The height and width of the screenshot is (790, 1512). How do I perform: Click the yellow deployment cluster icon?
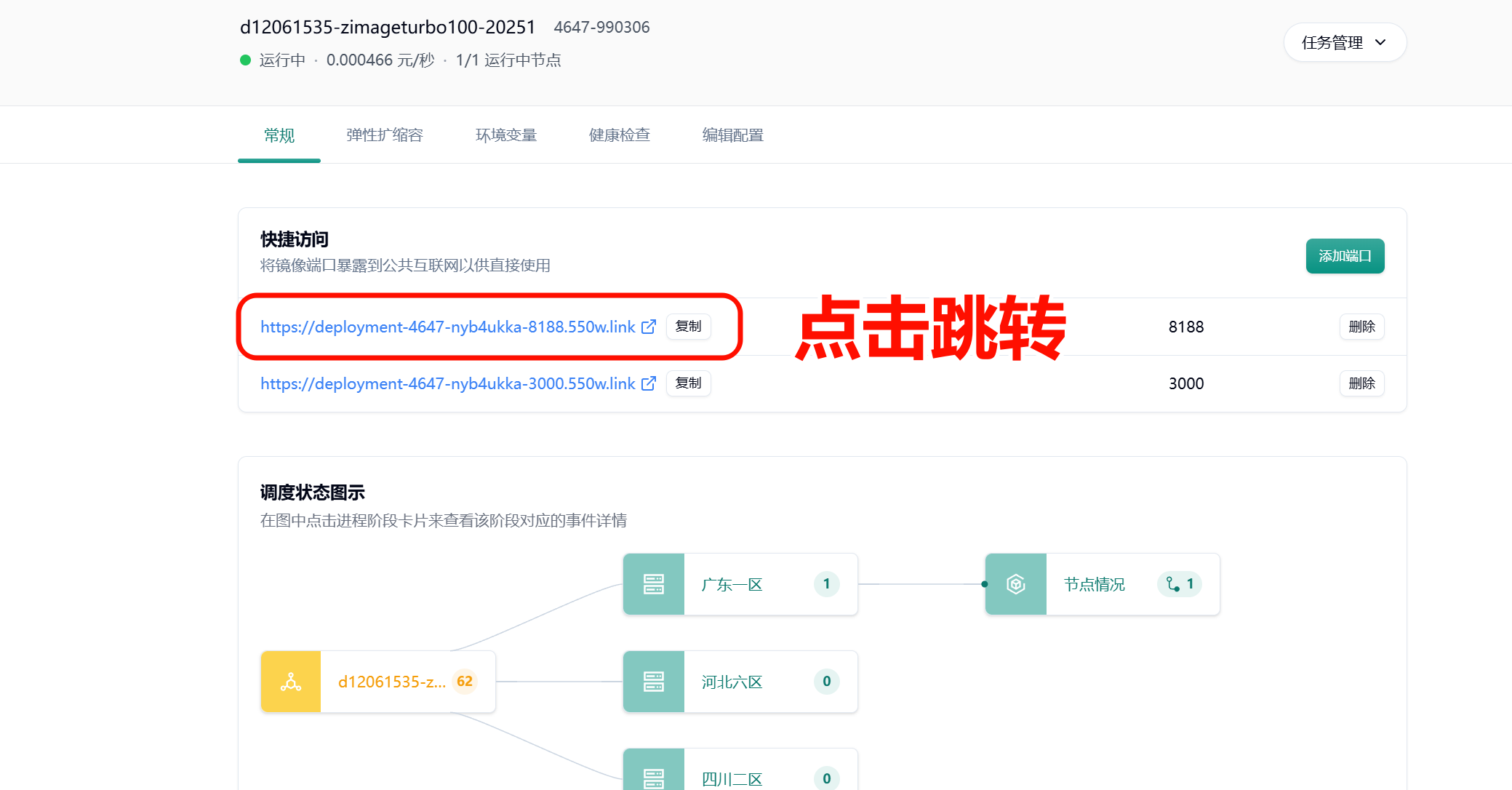click(x=291, y=682)
